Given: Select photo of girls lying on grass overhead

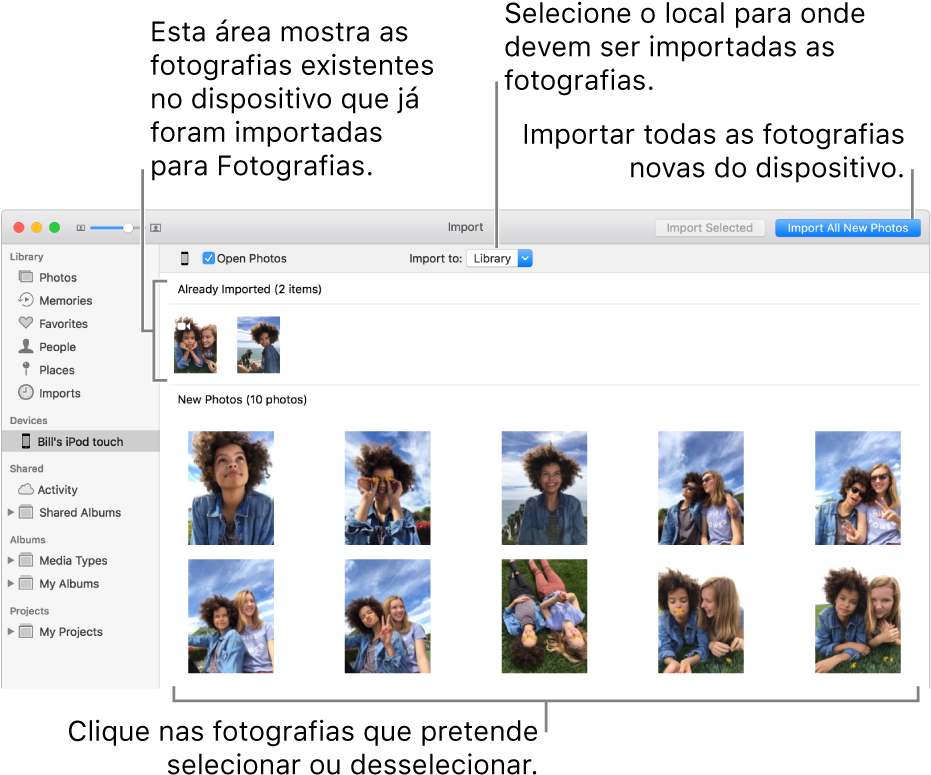Looking at the screenshot, I should click(544, 616).
